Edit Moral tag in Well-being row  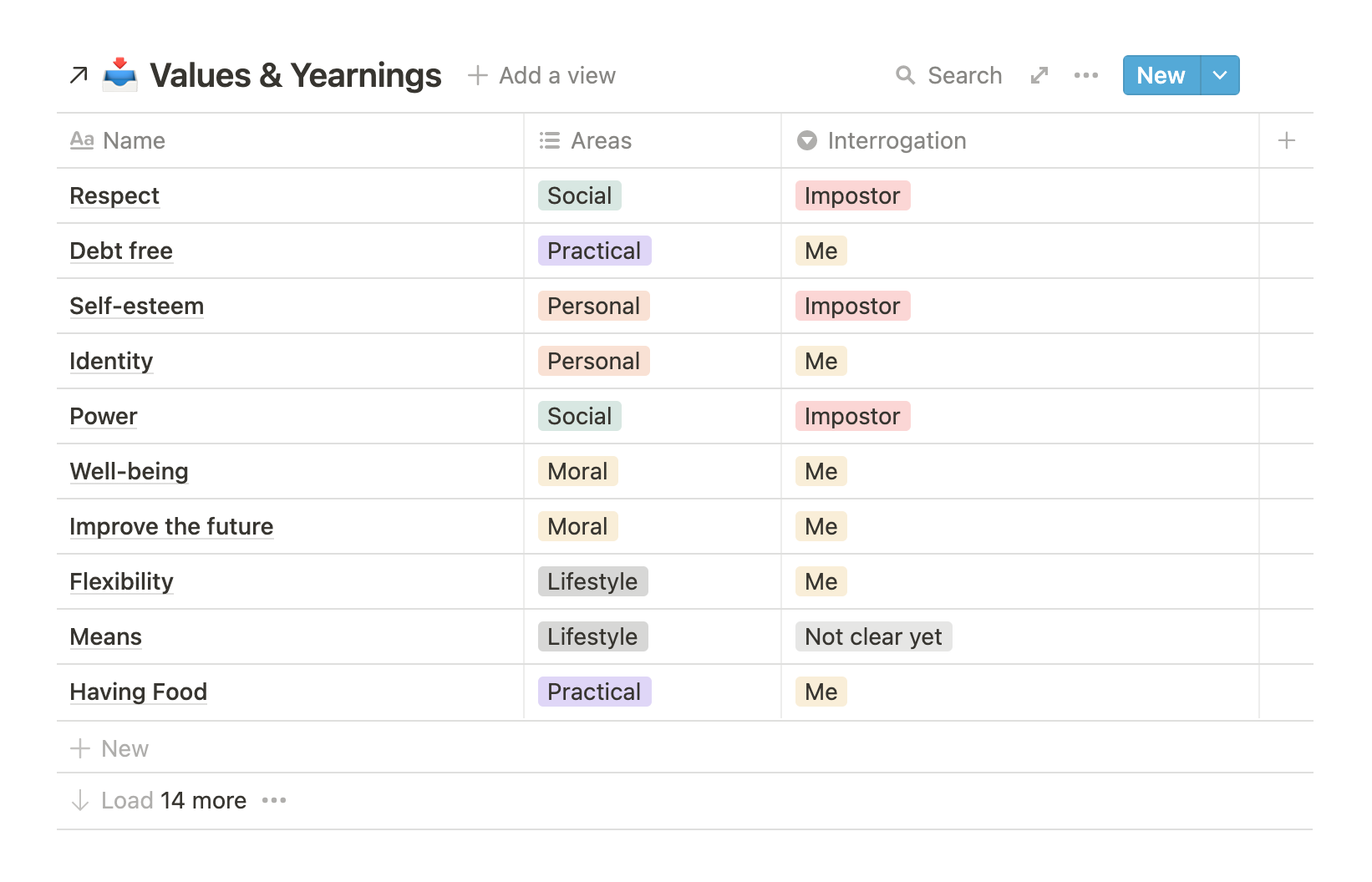[x=577, y=471]
